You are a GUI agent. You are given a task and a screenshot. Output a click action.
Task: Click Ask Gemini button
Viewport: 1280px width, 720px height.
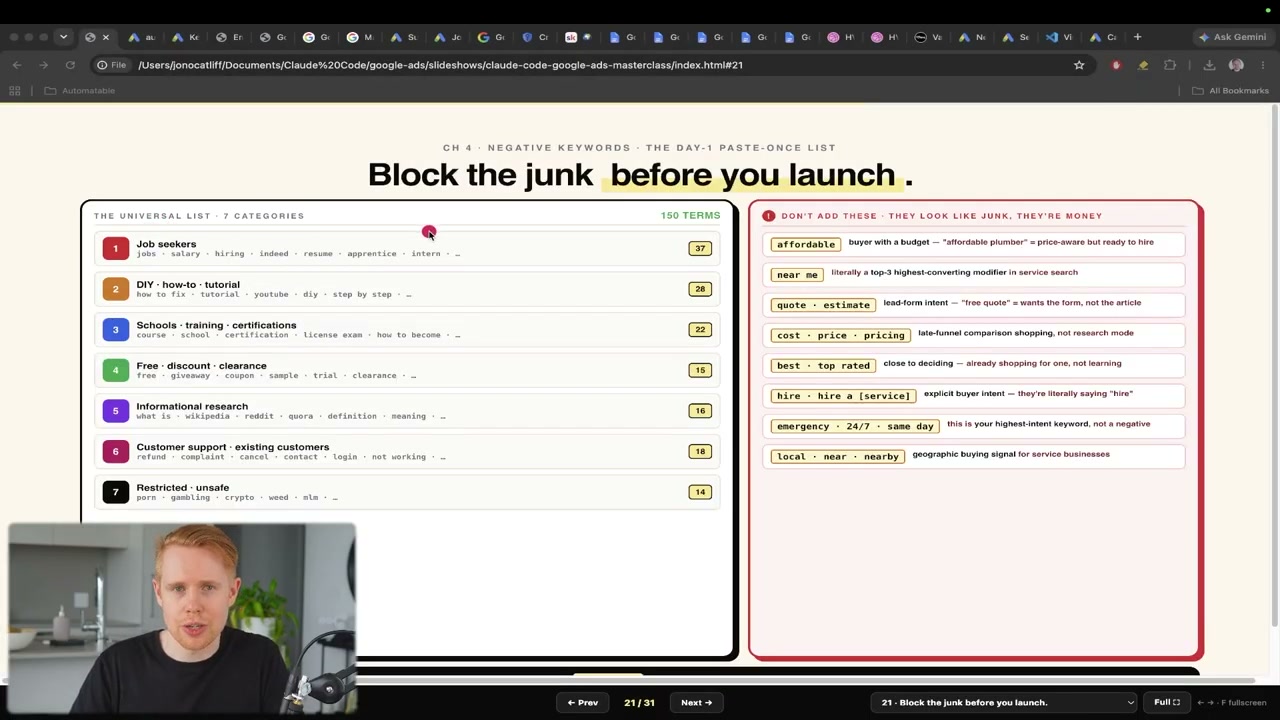(x=1232, y=37)
